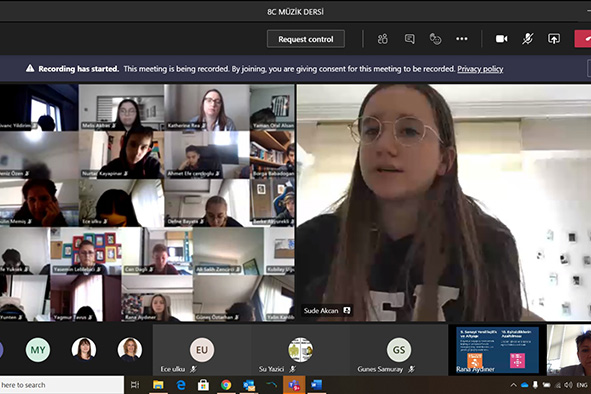Image resolution: width=591 pixels, height=394 pixels.
Task: Select the Gunes Samuray participant tile
Action: (399, 350)
